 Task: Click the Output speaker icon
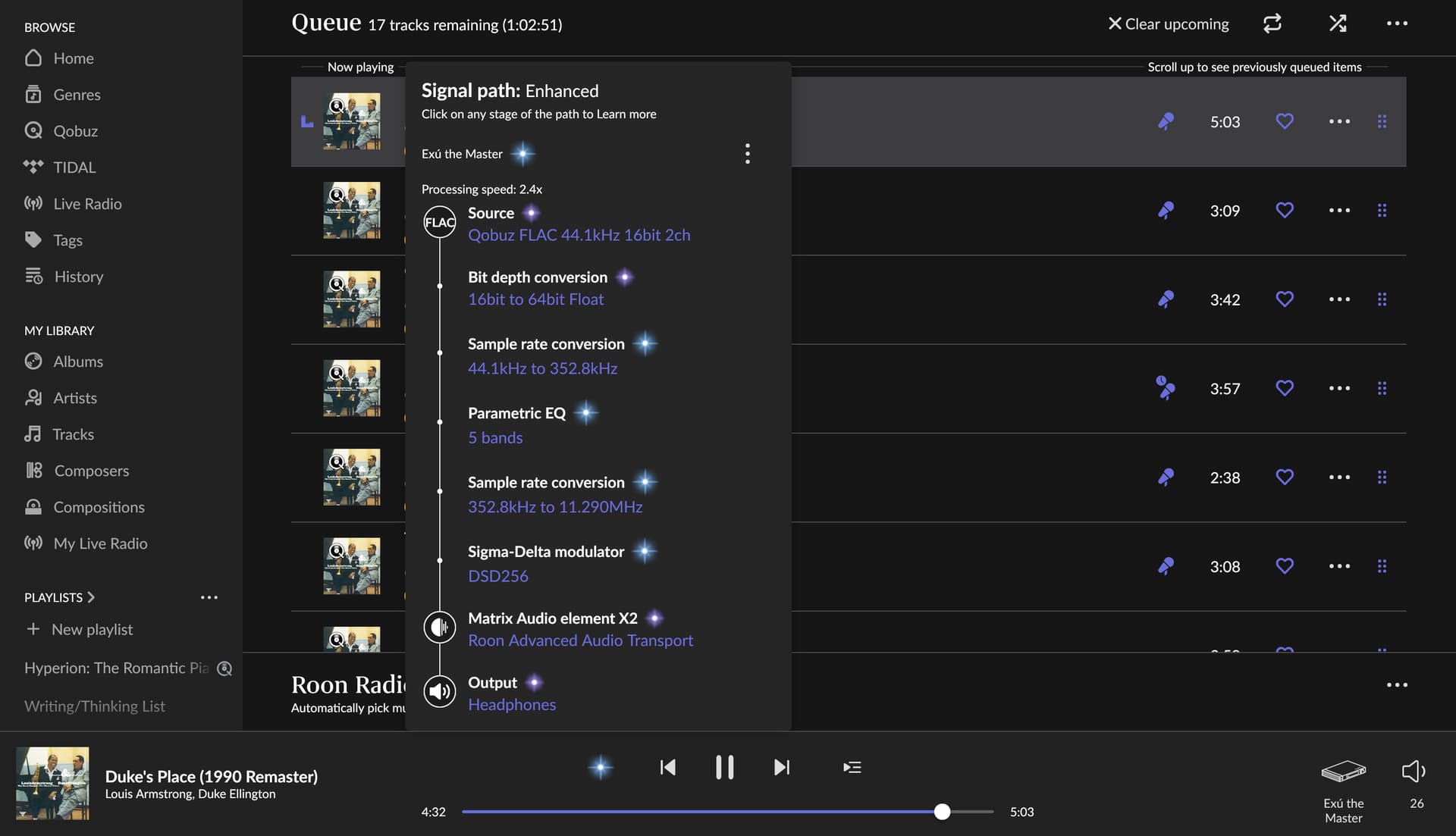[x=440, y=691]
